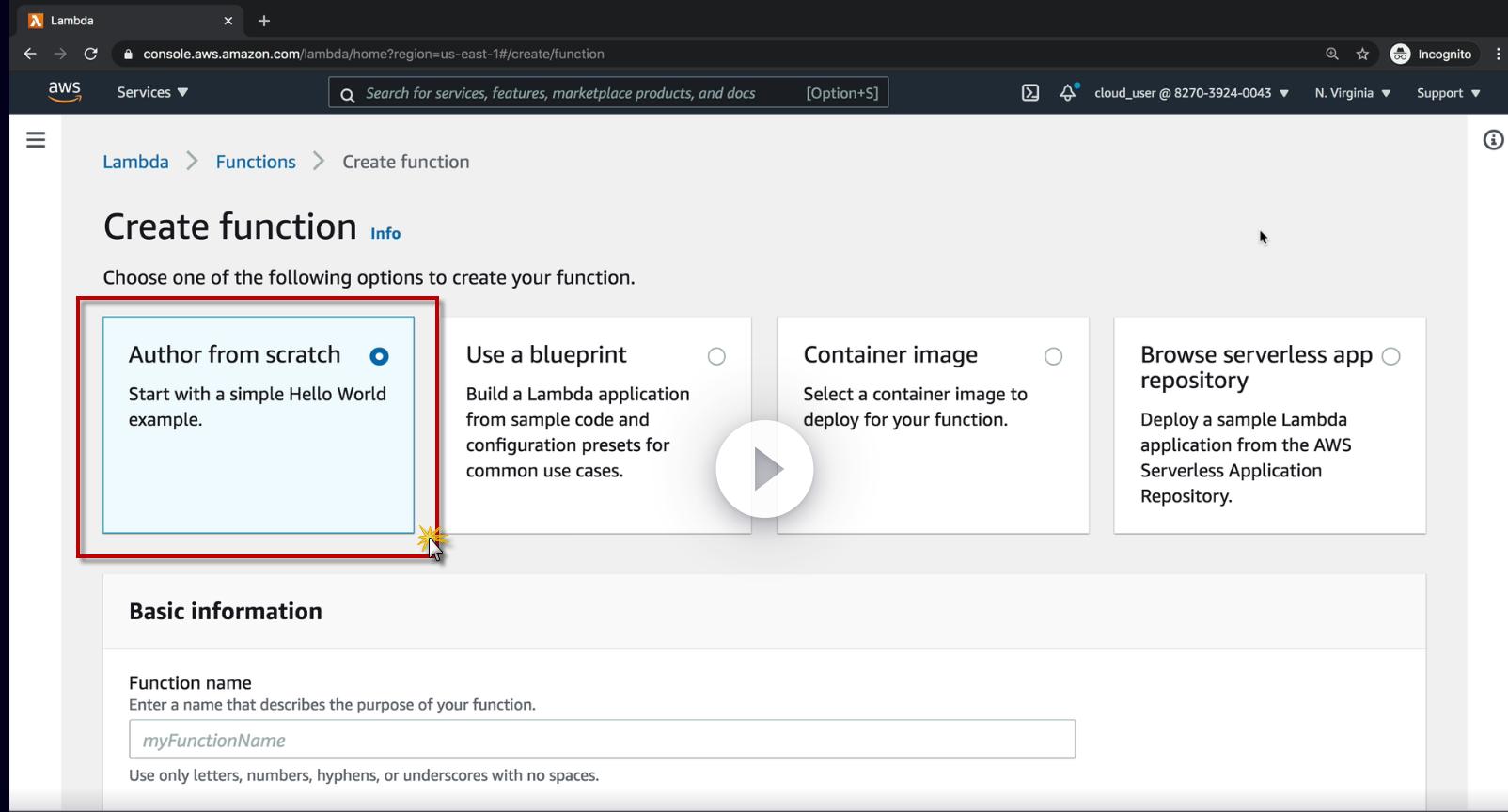This screenshot has width=1508, height=812.
Task: Open the AWS CloudShell icon
Action: (1030, 92)
